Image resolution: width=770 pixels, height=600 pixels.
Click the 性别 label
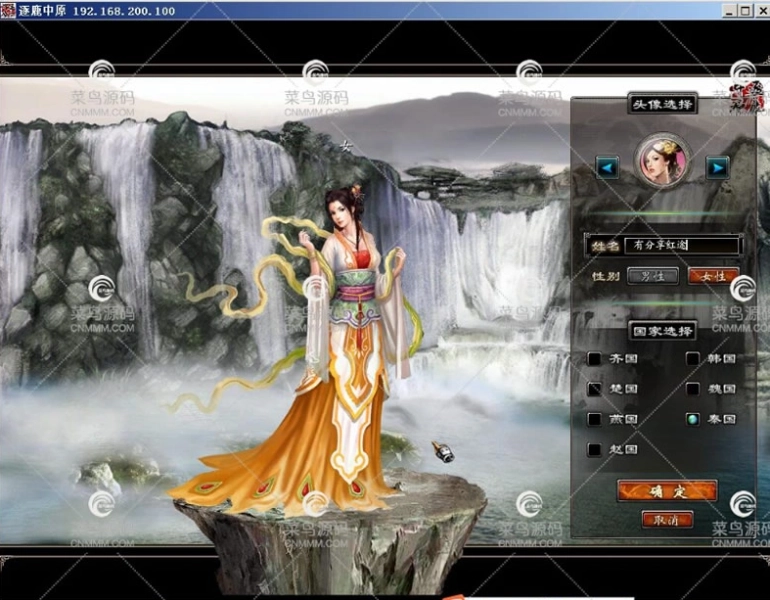point(605,276)
